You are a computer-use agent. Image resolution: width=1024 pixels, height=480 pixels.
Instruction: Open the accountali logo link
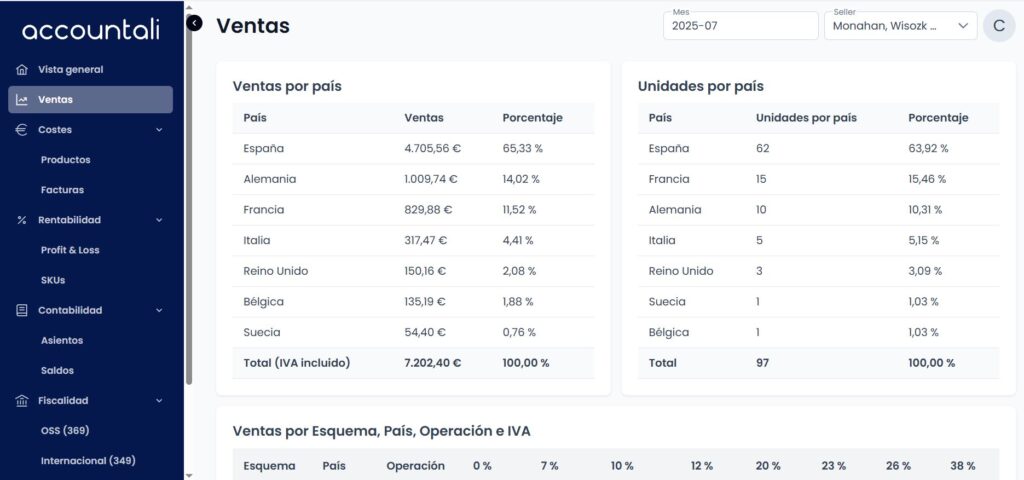[x=91, y=30]
